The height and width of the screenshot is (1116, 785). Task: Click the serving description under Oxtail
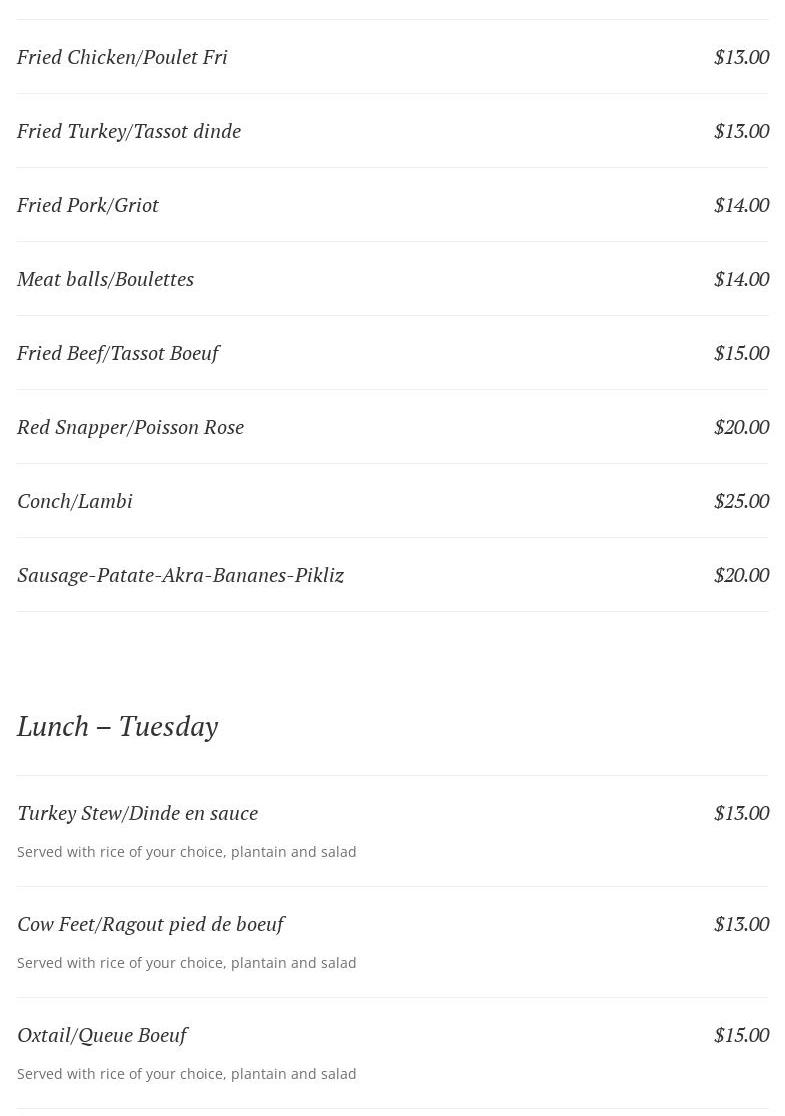[x=186, y=1074]
